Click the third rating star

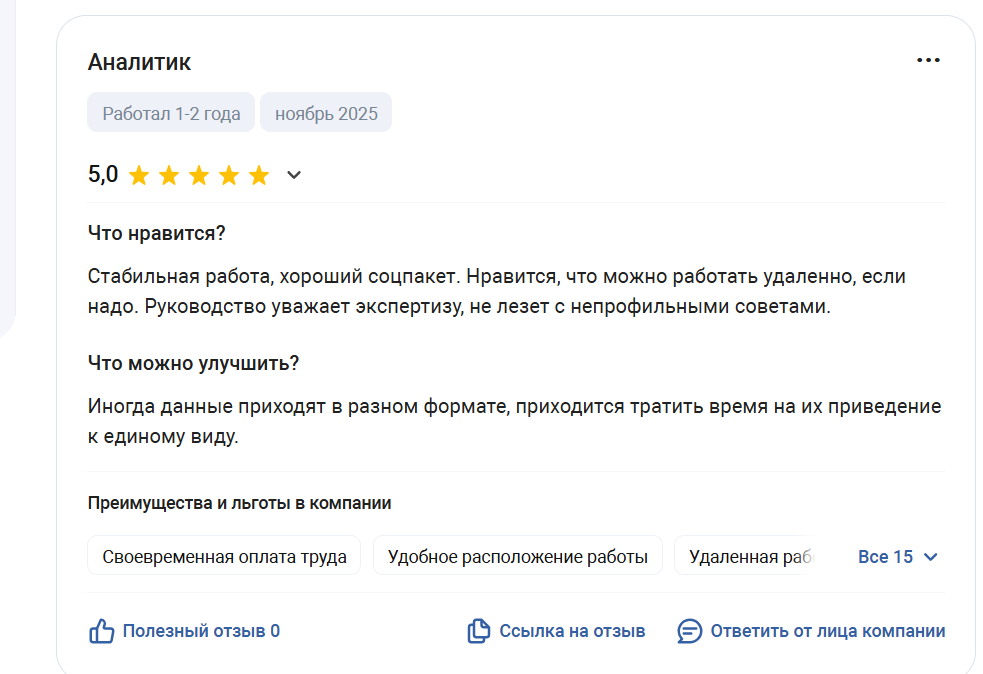199,176
